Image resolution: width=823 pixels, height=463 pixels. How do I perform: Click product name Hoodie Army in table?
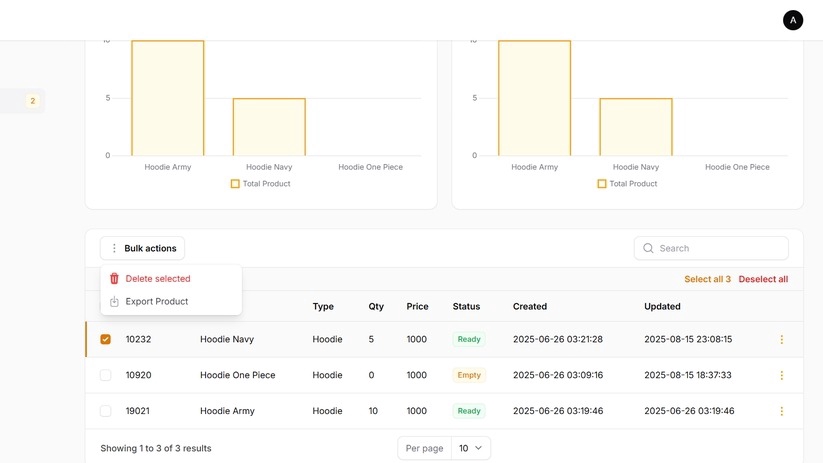(x=227, y=411)
